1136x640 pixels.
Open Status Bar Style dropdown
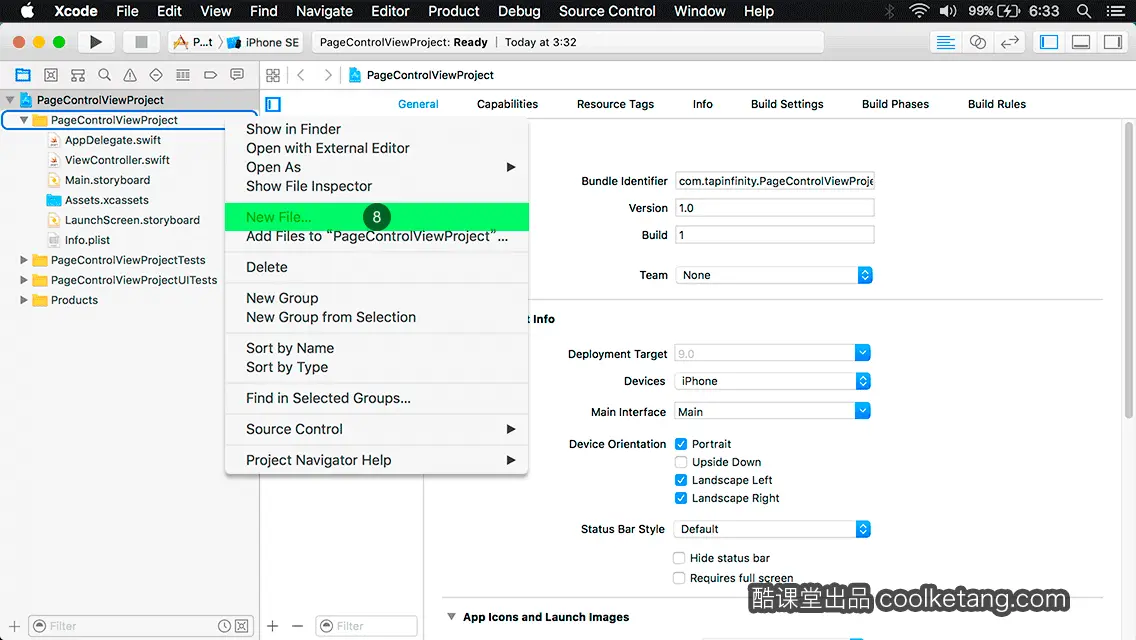point(772,529)
